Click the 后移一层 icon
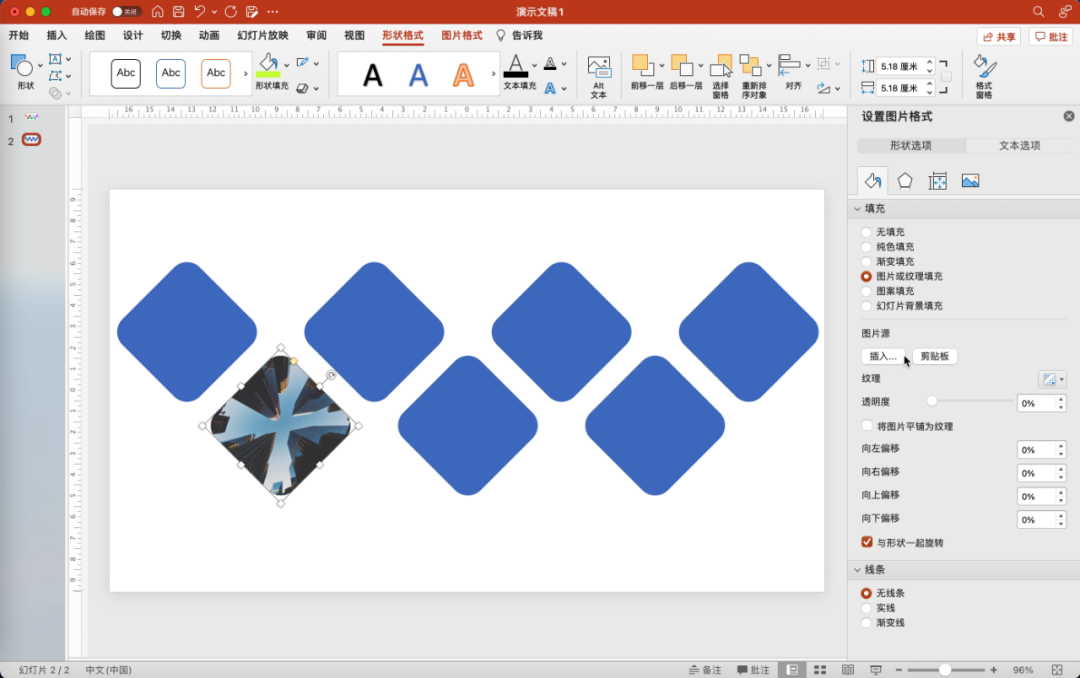 pos(681,65)
